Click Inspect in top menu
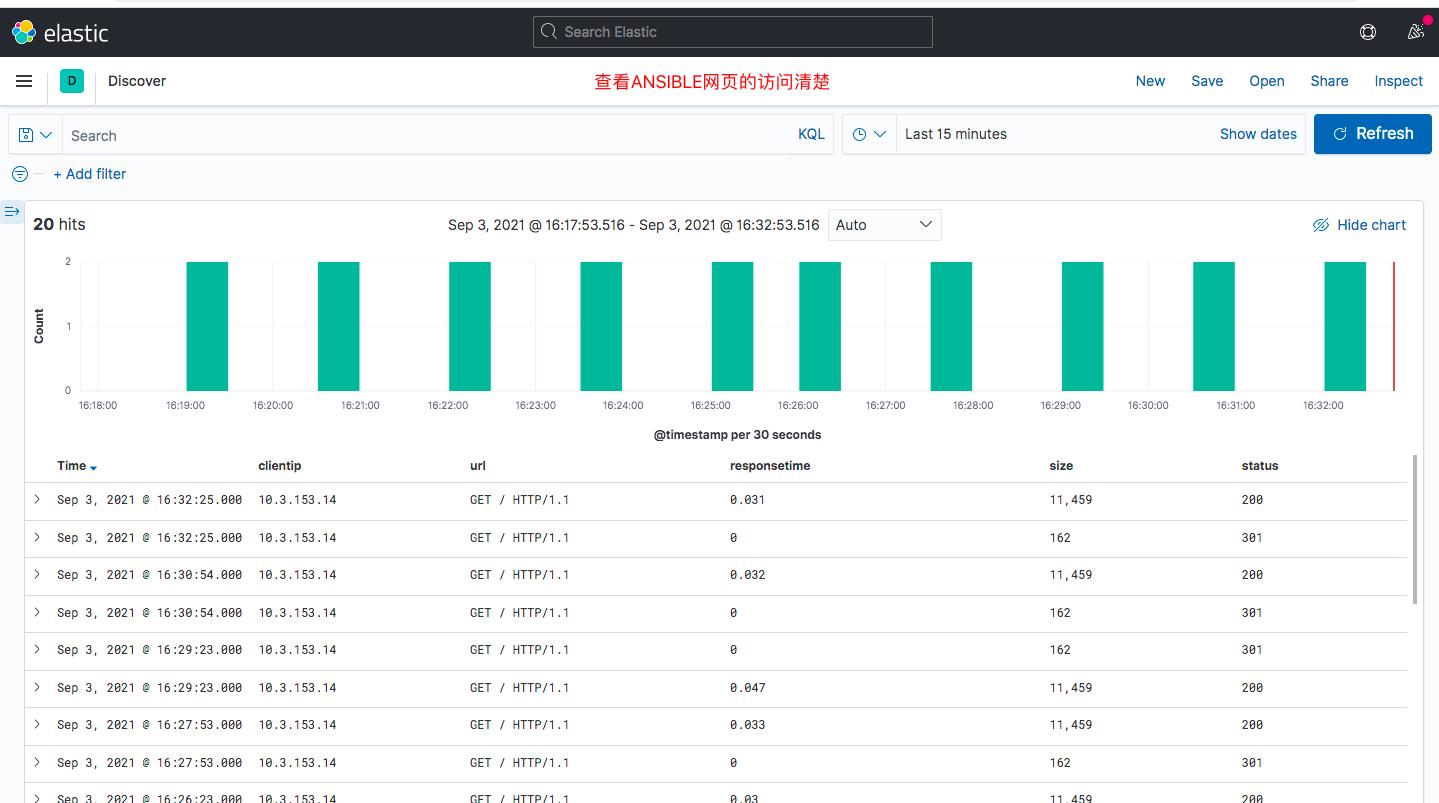 tap(1398, 81)
